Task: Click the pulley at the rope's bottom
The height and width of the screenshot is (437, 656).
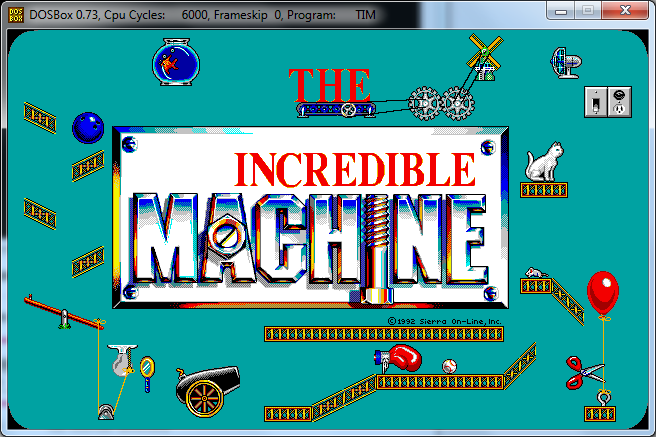Action: point(106,411)
